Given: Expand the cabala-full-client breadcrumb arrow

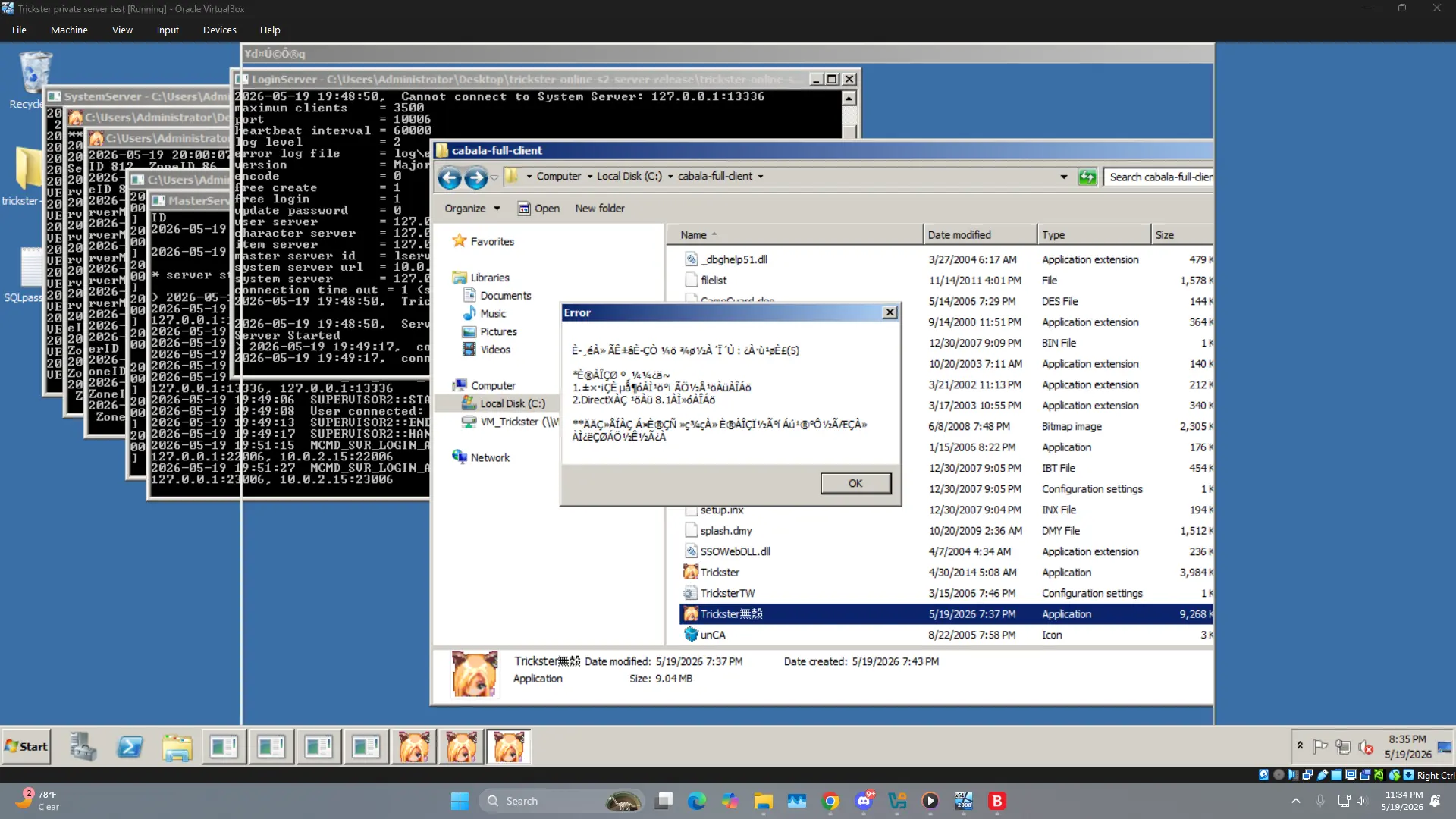Looking at the screenshot, I should [x=761, y=177].
